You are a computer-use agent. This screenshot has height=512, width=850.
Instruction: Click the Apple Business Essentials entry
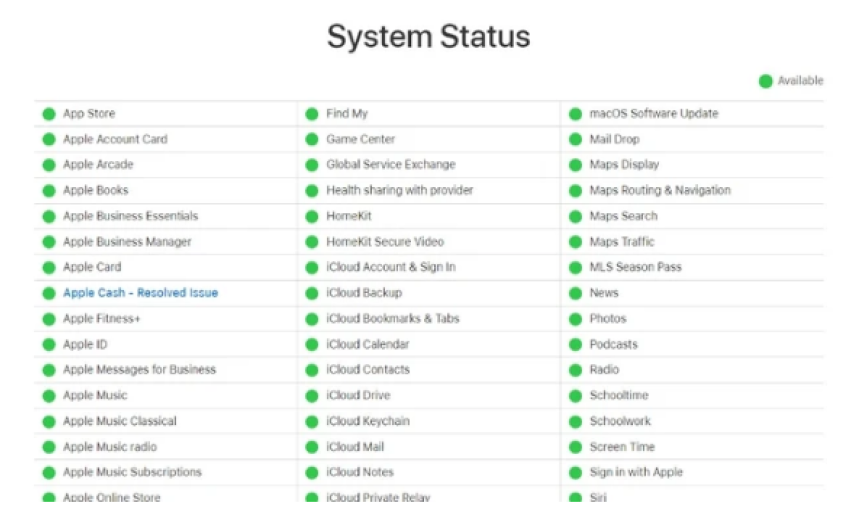131,216
